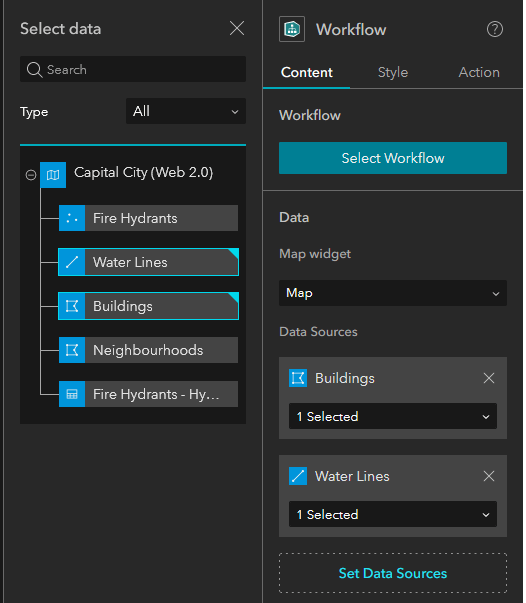This screenshot has width=526, height=603.
Task: Click Water Lines icon in Data Sources
Action: pos(298,476)
